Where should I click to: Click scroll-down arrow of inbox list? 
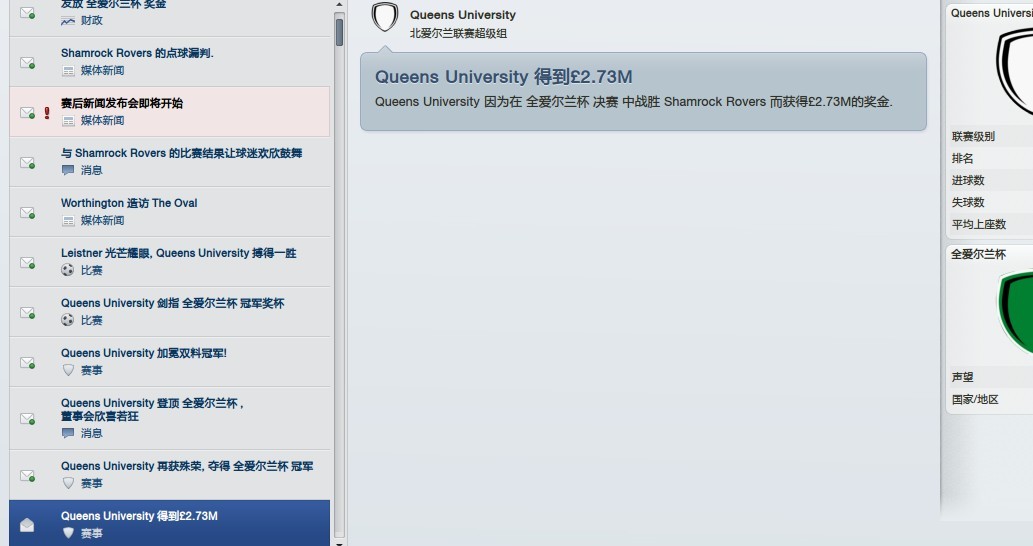point(339,543)
